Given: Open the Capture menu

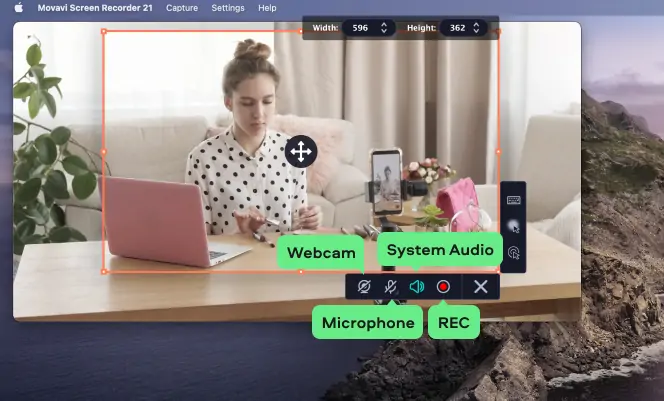Looking at the screenshot, I should click(x=182, y=8).
